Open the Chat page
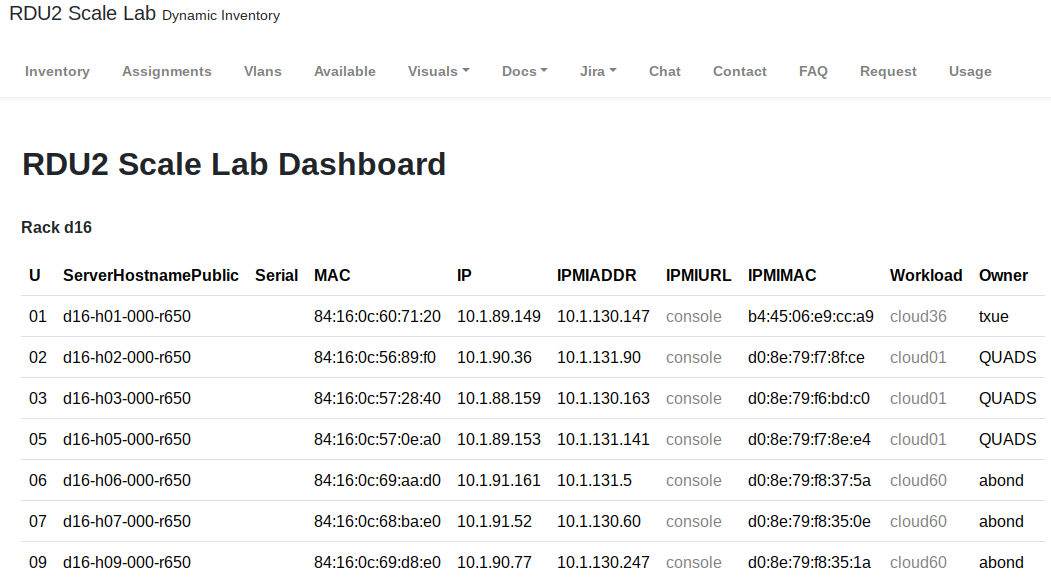The image size is (1051, 581). (x=664, y=71)
